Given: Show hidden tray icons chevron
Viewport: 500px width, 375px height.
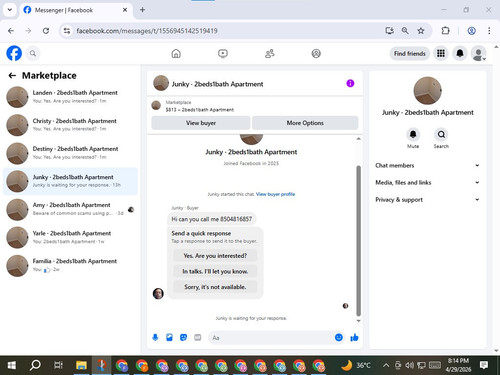Looking at the screenshot, I should pos(386,365).
